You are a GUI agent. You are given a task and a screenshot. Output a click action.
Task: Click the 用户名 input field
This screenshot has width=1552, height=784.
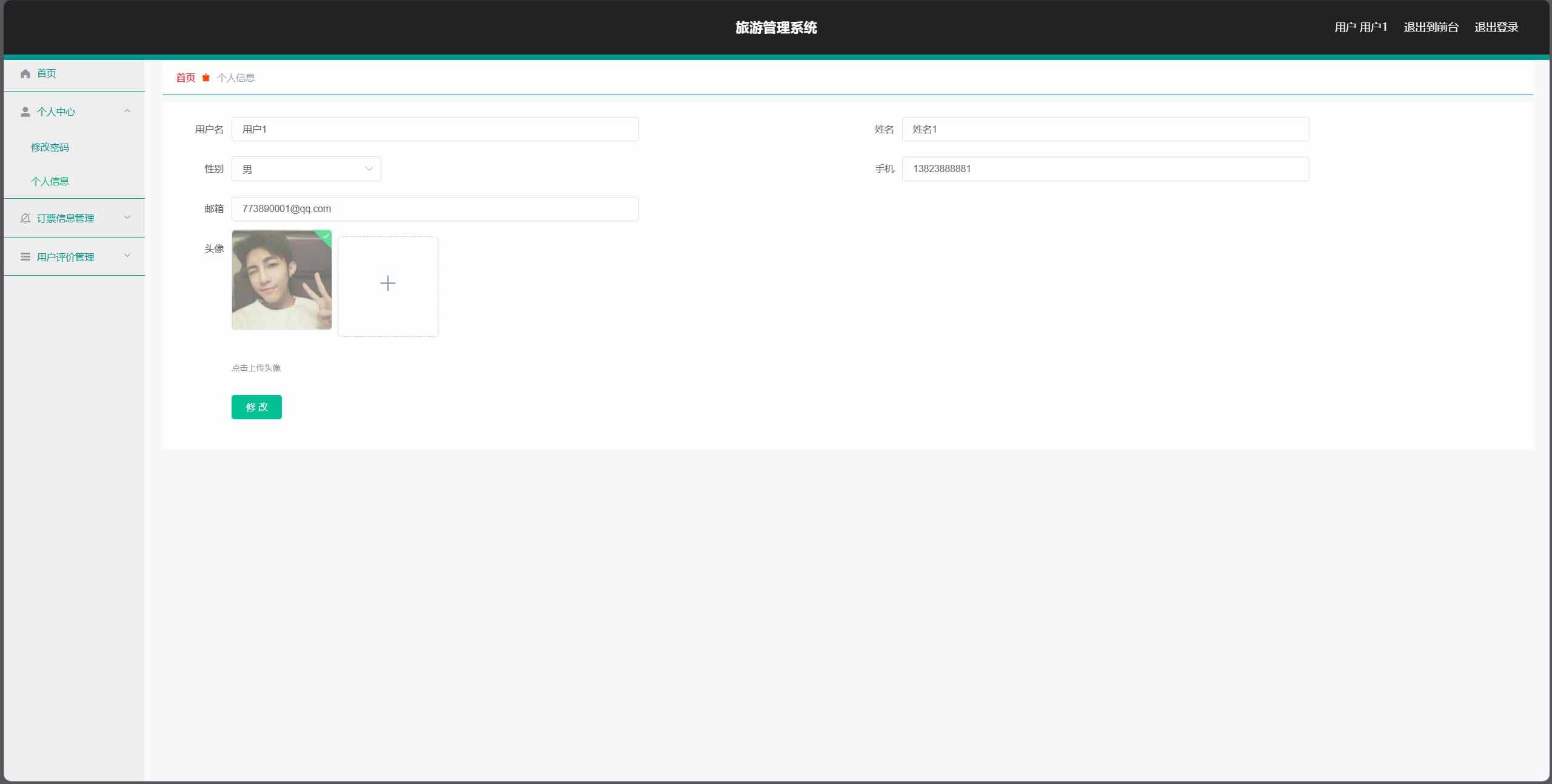coord(435,129)
